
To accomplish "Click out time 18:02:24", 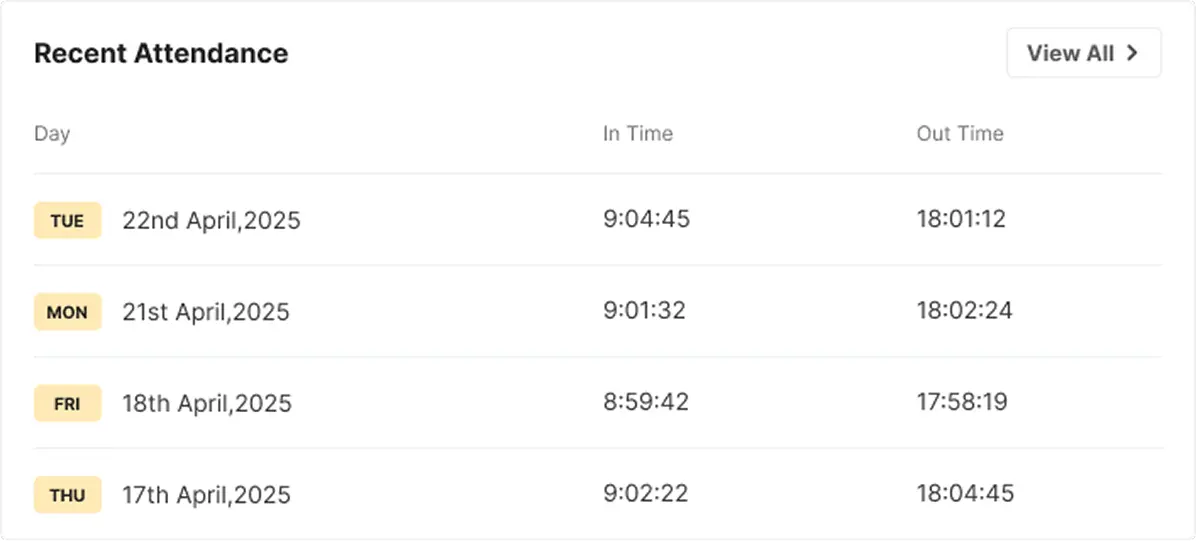I will point(964,311).
